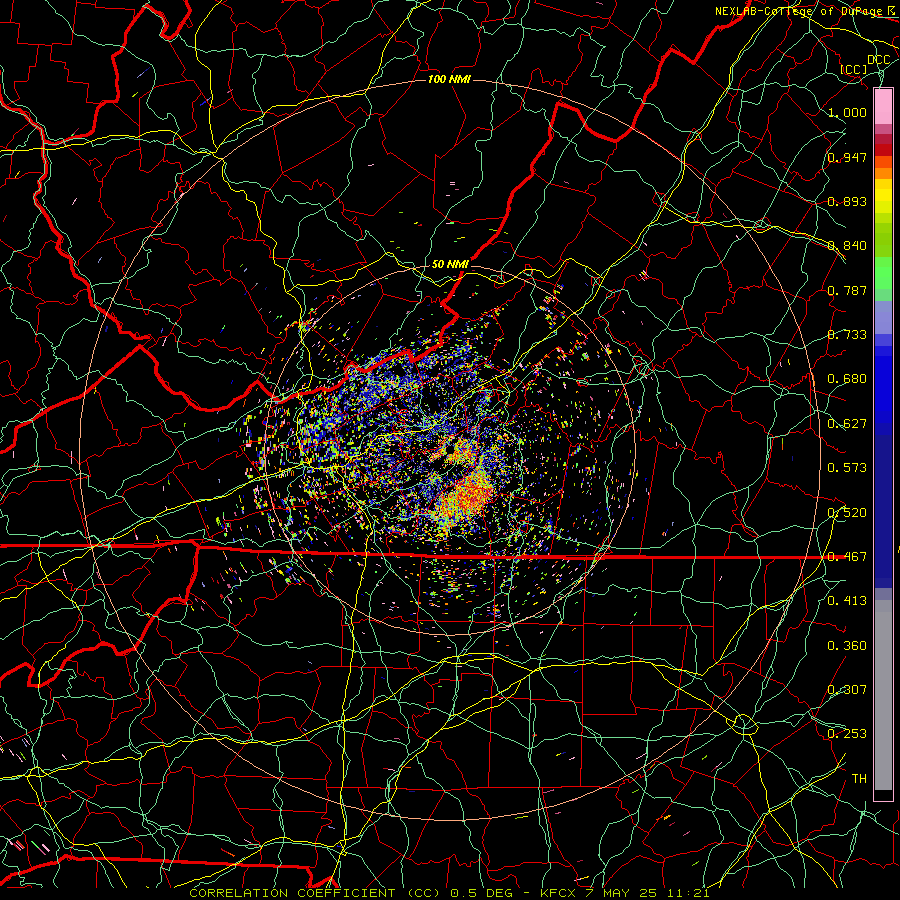Click the 0.360 scale value
This screenshot has width=900, height=900.
tap(847, 646)
